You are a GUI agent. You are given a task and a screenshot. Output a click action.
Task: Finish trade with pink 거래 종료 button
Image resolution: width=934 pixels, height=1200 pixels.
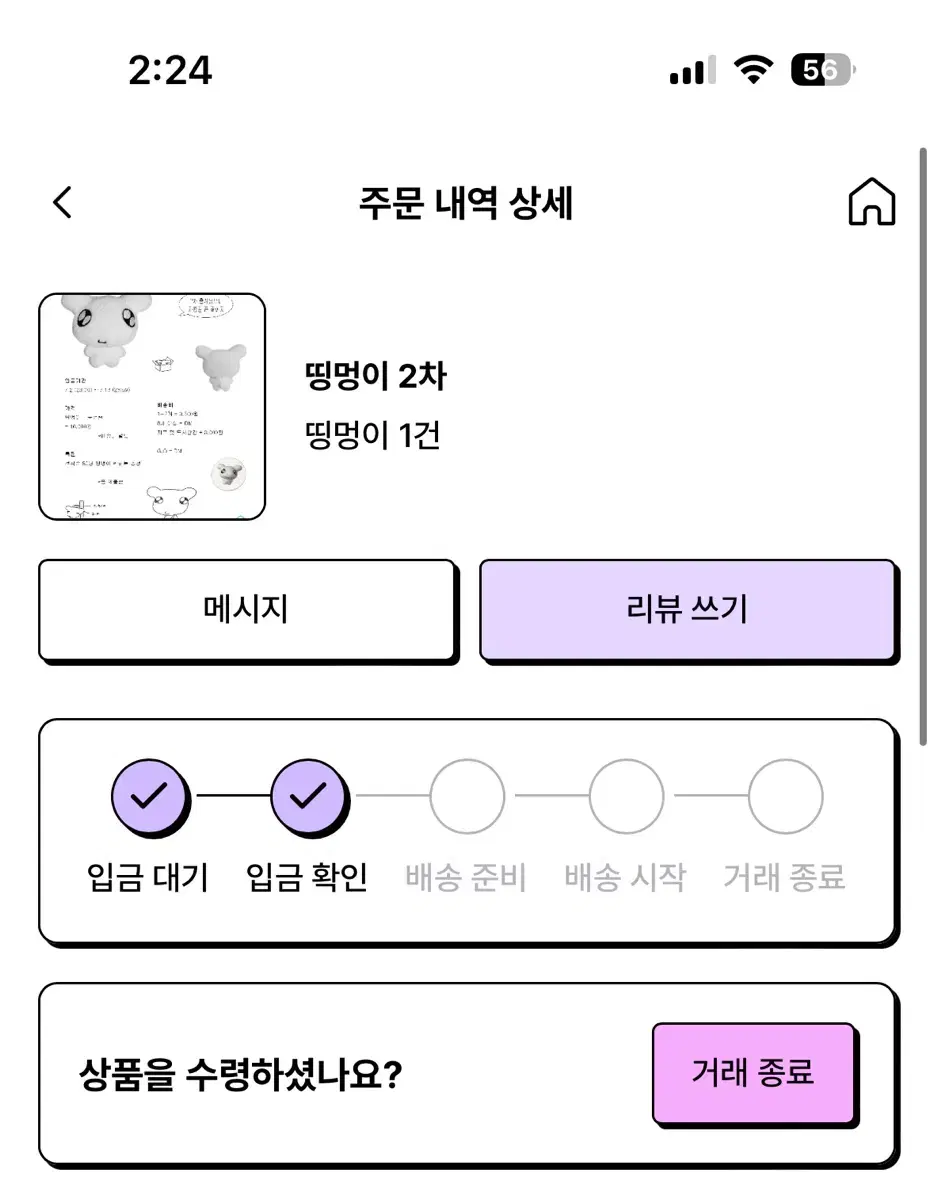pos(754,1074)
